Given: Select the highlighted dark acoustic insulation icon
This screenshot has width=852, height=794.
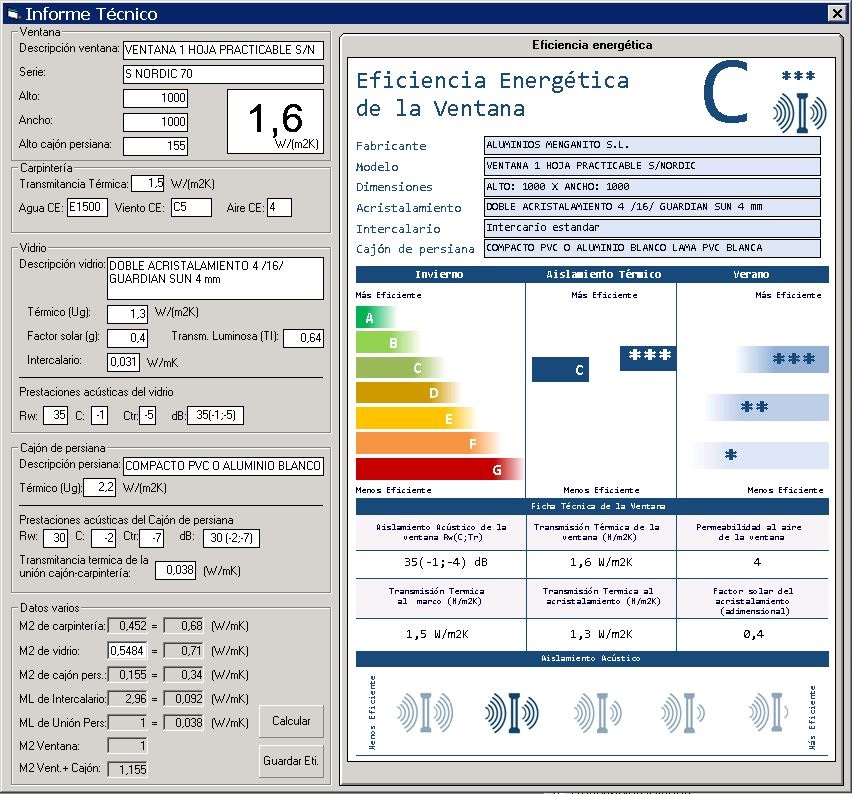Looking at the screenshot, I should [510, 713].
